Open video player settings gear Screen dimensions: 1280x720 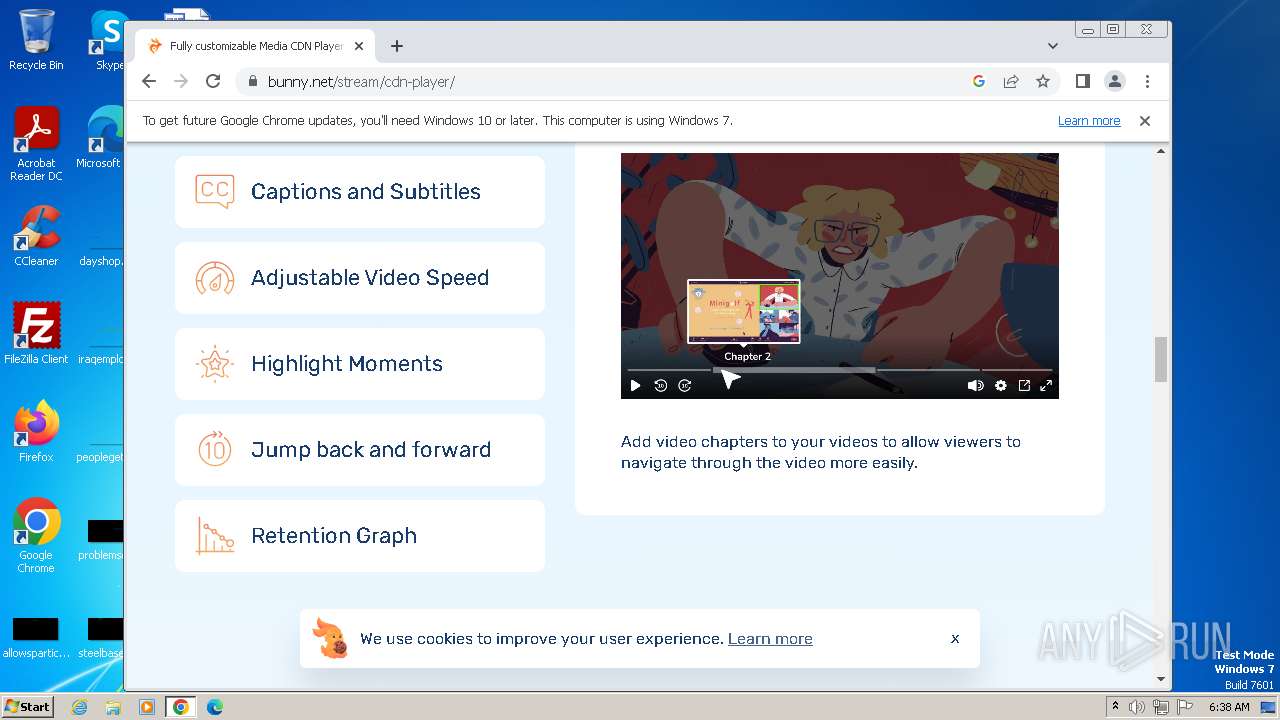1000,386
